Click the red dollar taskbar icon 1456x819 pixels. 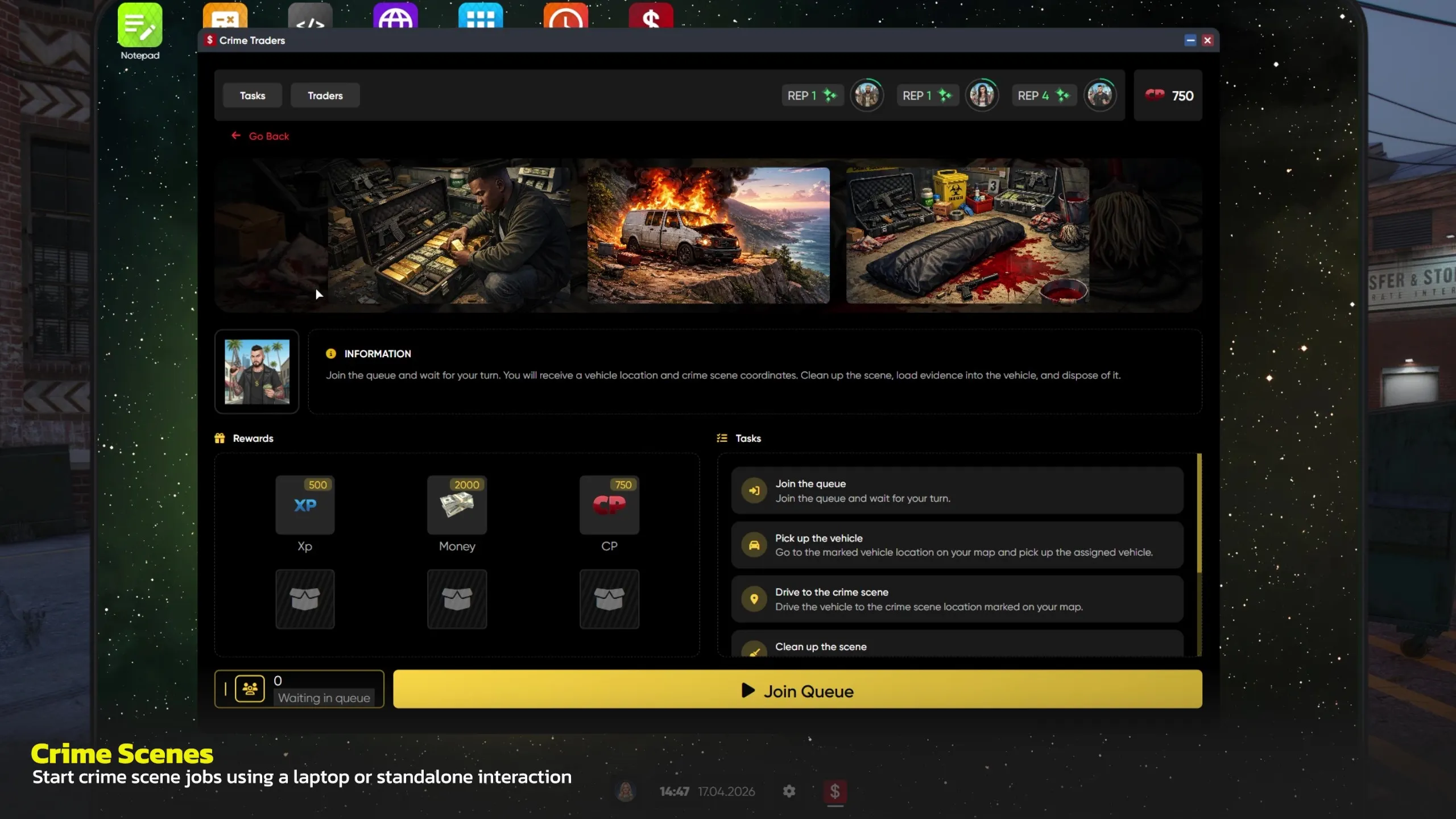(x=835, y=791)
